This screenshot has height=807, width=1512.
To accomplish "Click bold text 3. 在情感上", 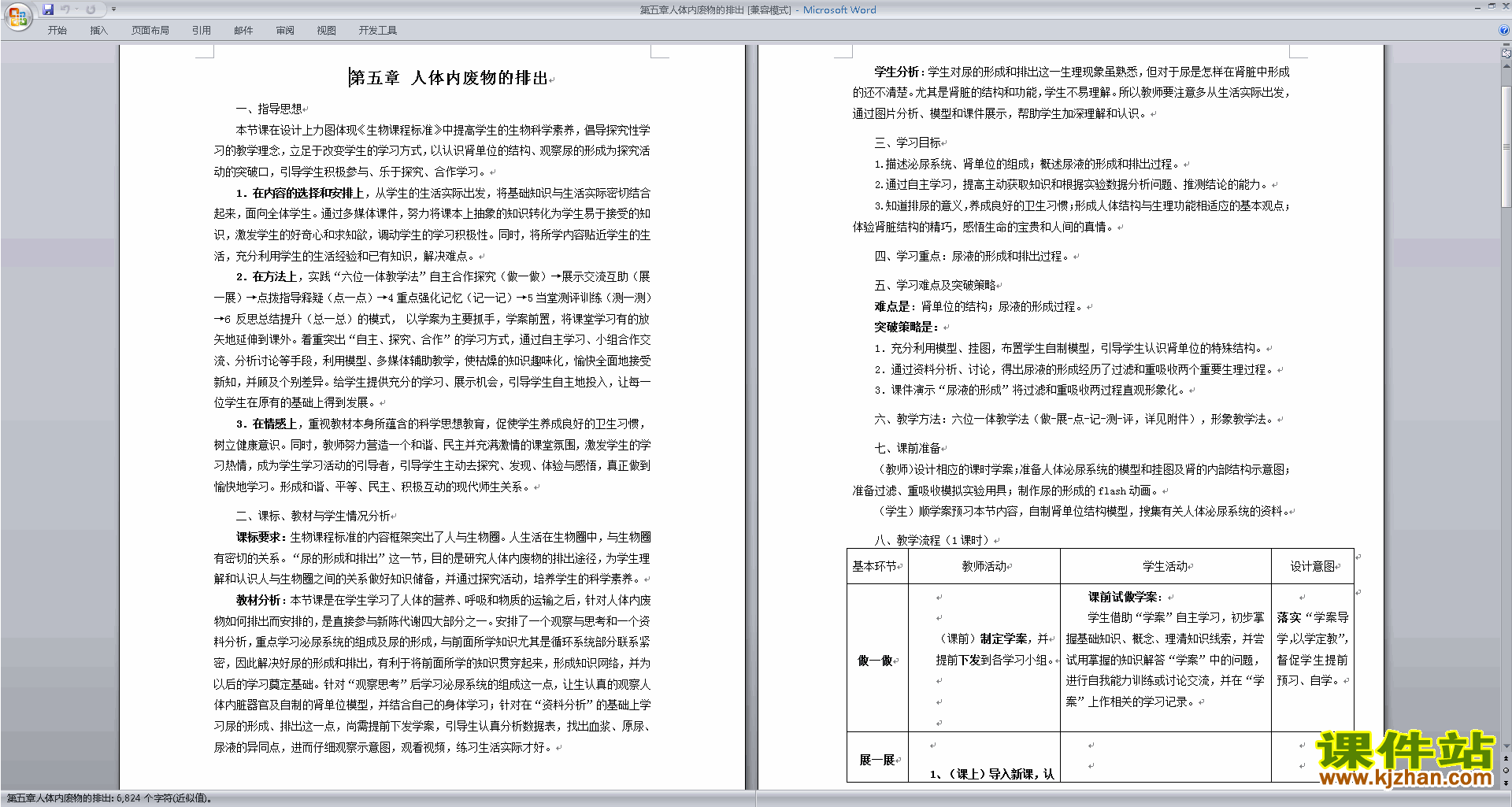I will pos(266,424).
